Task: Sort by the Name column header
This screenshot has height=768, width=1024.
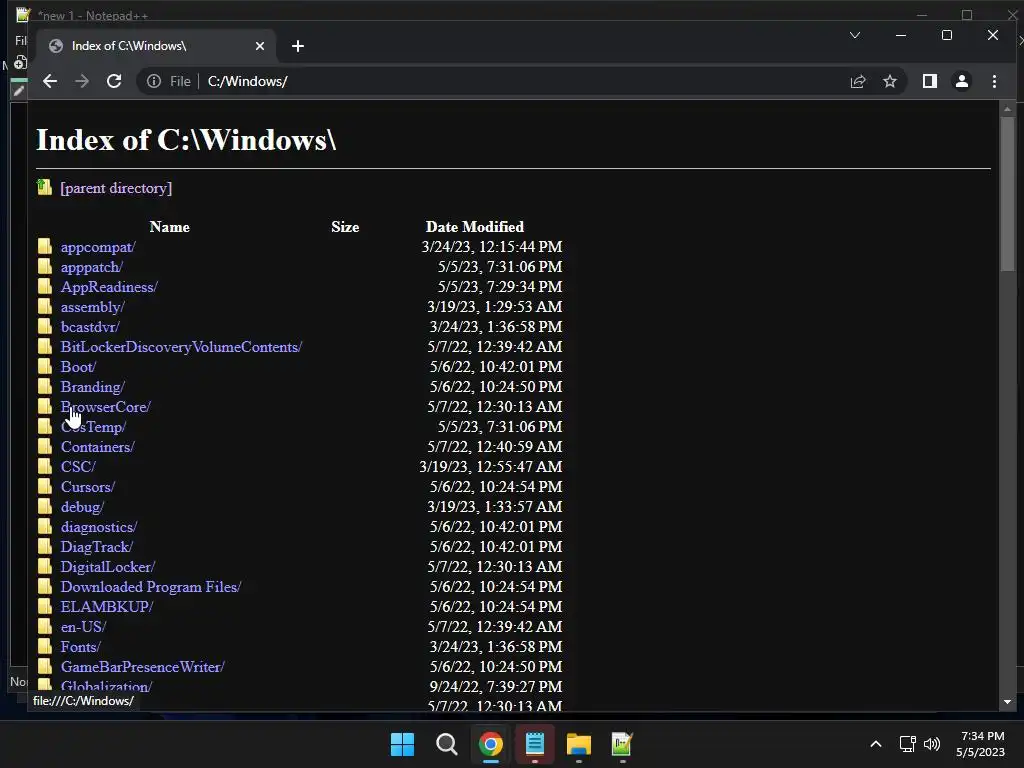Action: [x=169, y=227]
